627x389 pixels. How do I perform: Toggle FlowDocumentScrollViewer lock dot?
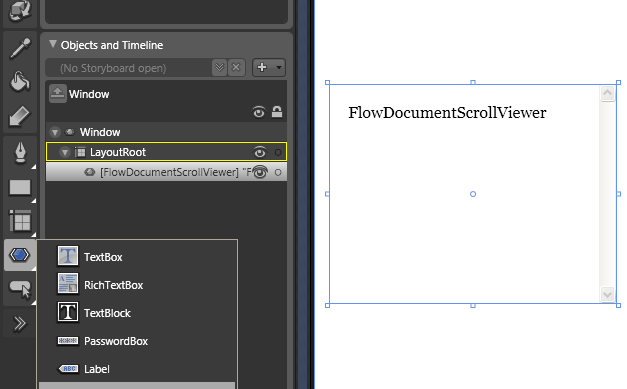point(278,172)
